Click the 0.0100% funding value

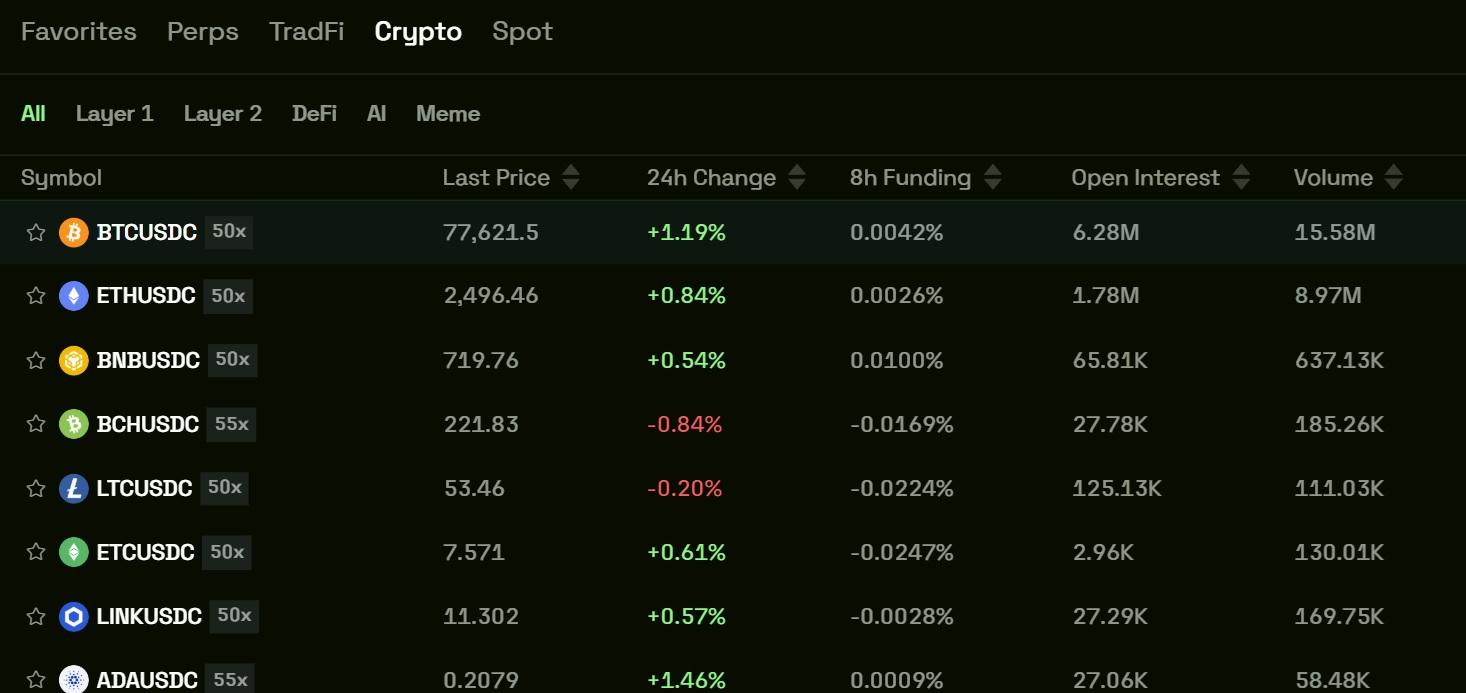[897, 360]
